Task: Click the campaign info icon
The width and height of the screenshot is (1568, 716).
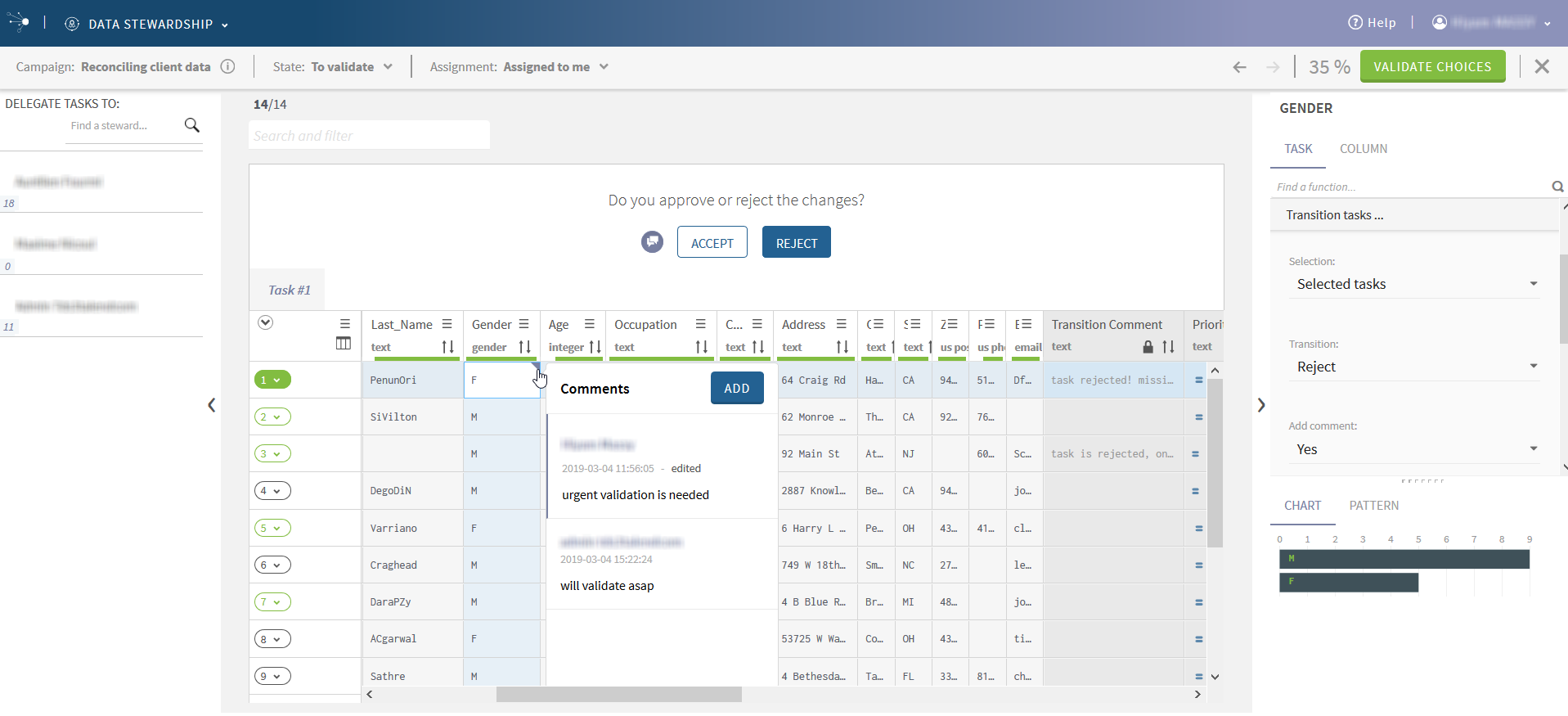Action: pyautogui.click(x=228, y=67)
